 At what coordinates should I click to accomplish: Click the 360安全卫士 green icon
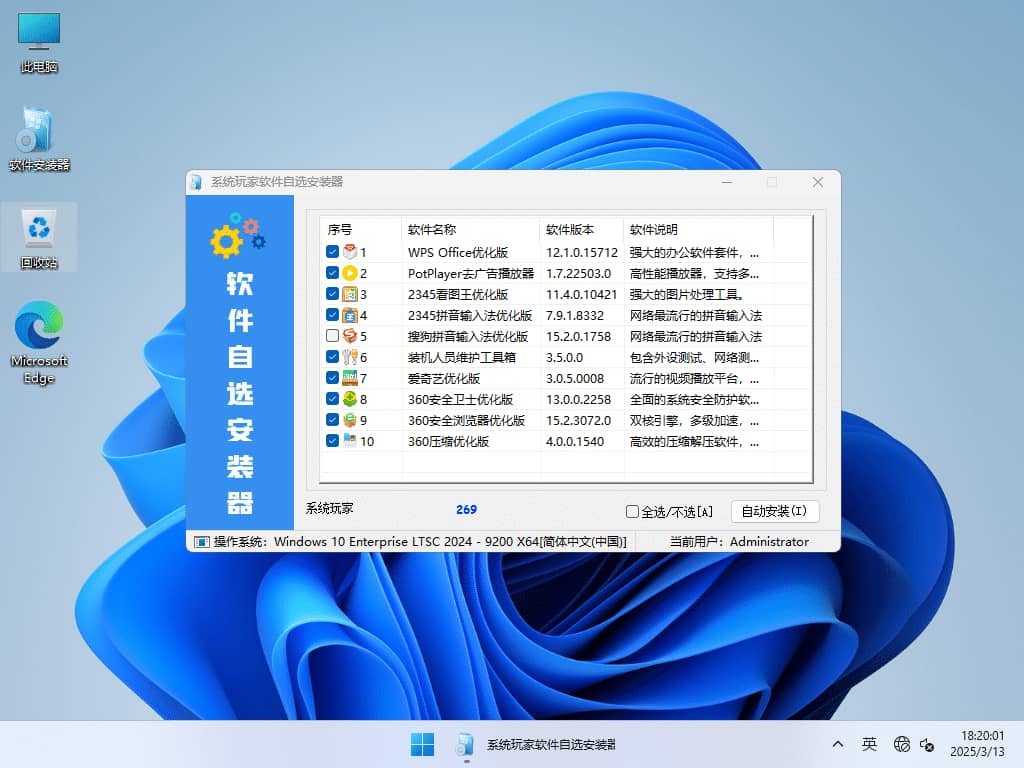(x=351, y=398)
